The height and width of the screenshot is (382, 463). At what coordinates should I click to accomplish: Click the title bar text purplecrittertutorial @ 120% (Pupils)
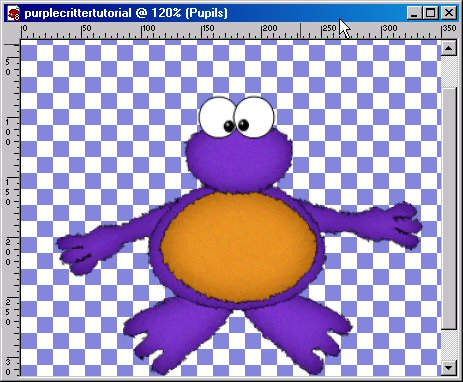pyautogui.click(x=126, y=13)
